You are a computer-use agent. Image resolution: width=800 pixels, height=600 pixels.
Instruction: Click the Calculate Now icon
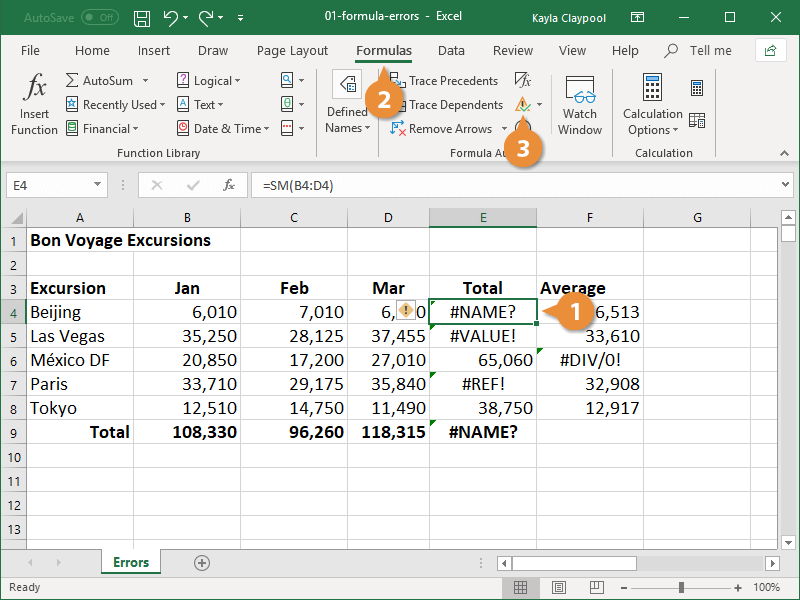tap(697, 88)
